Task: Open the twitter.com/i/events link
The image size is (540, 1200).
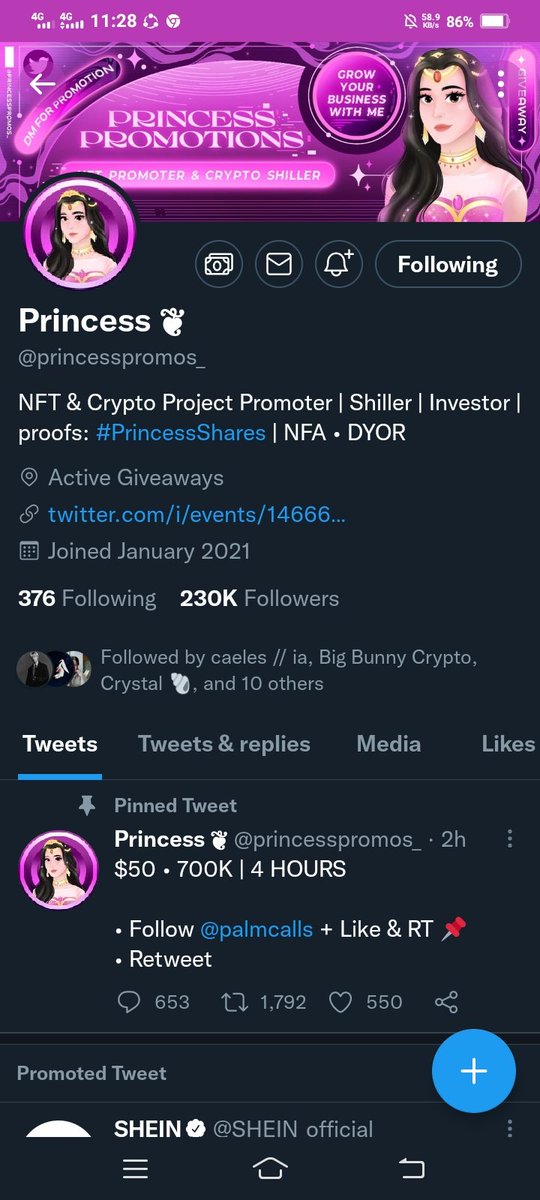Action: 197,514
